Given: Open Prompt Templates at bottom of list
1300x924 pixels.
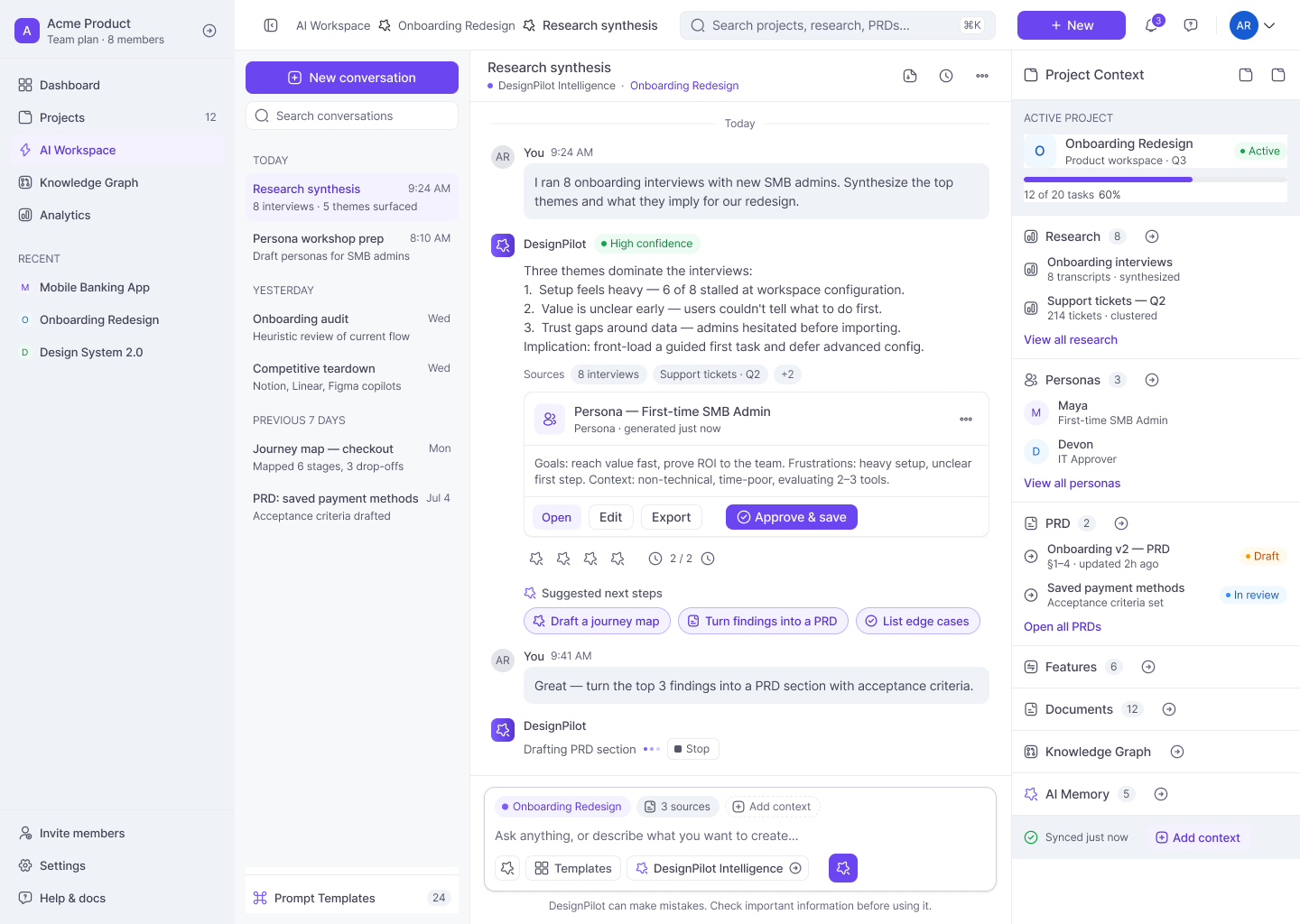Looking at the screenshot, I should (x=352, y=898).
